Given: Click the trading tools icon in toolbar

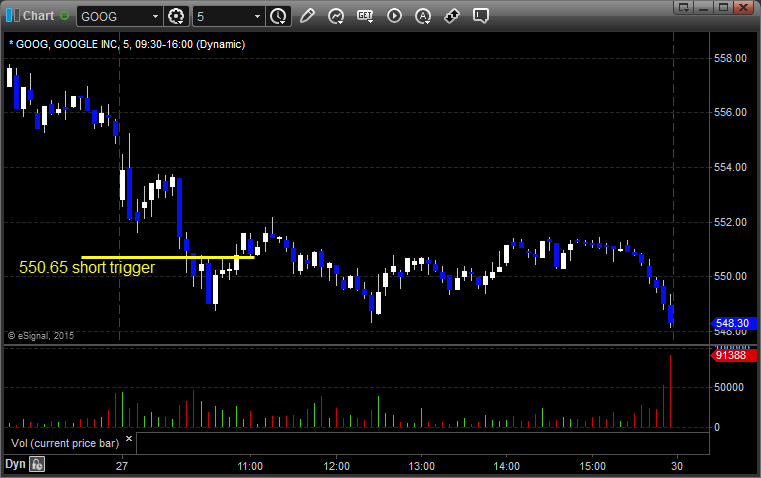Looking at the screenshot, I should pyautogui.click(x=452, y=16).
